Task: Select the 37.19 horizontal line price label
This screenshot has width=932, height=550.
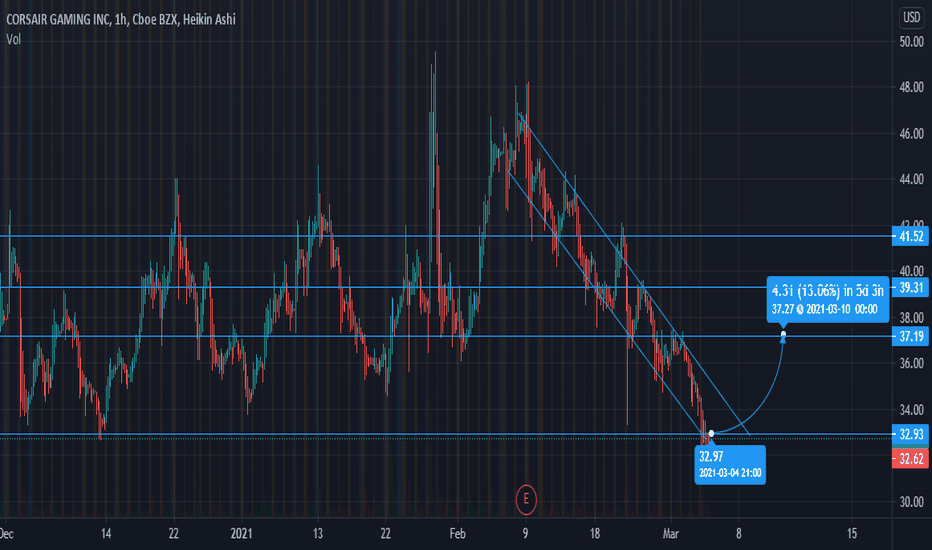Action: point(911,337)
